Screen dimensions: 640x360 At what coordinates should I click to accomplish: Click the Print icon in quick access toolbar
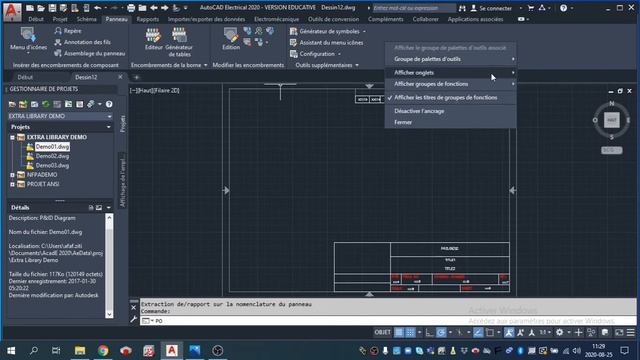[131, 8]
